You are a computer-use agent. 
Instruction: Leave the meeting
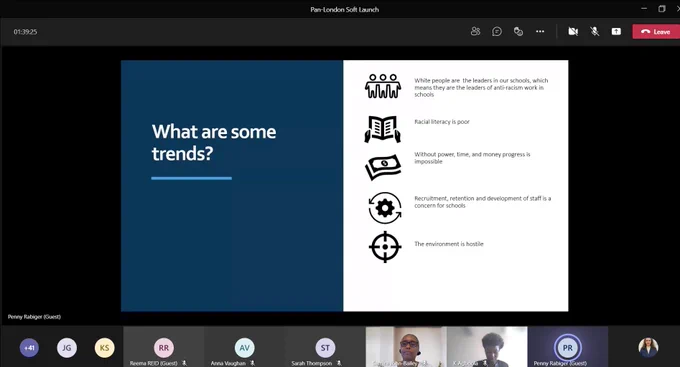click(656, 32)
